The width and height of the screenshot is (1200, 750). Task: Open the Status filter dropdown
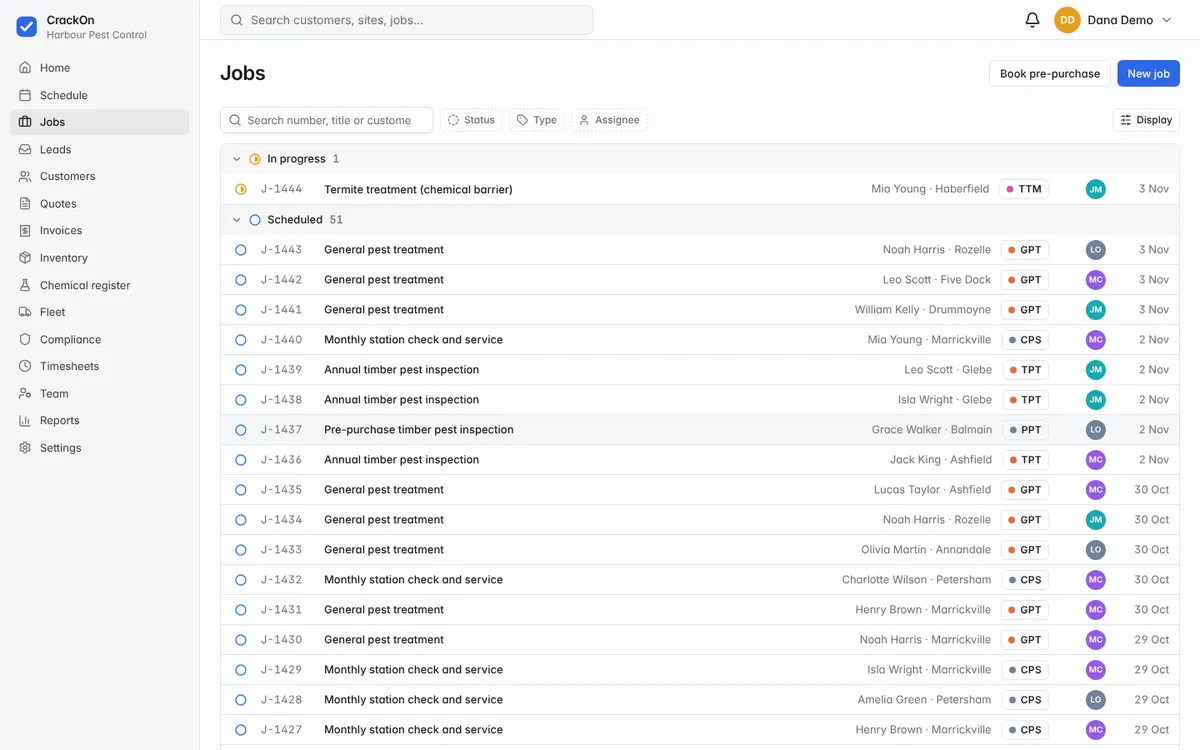point(471,120)
